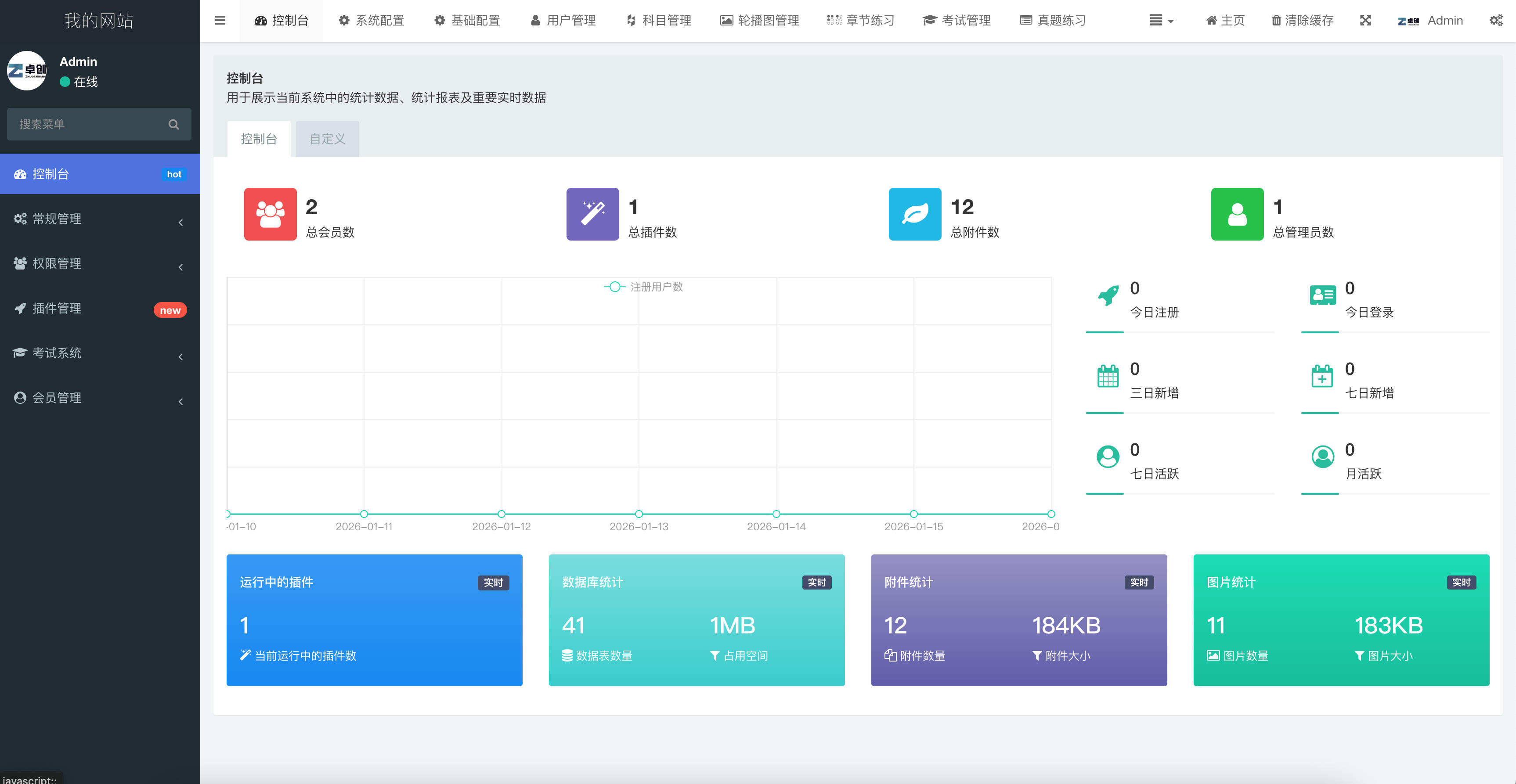
Task: Enter fullscreen mode via the expand icon
Action: click(x=1366, y=21)
